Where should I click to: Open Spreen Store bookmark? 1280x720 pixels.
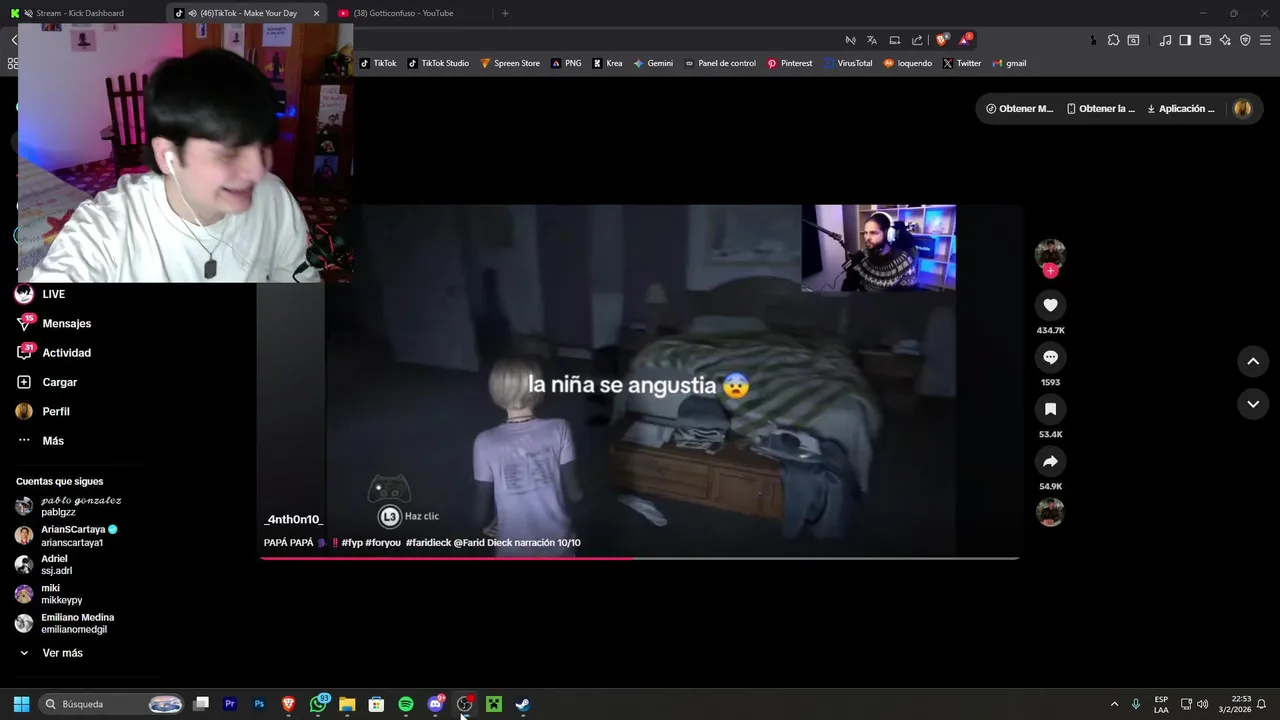pyautogui.click(x=510, y=63)
